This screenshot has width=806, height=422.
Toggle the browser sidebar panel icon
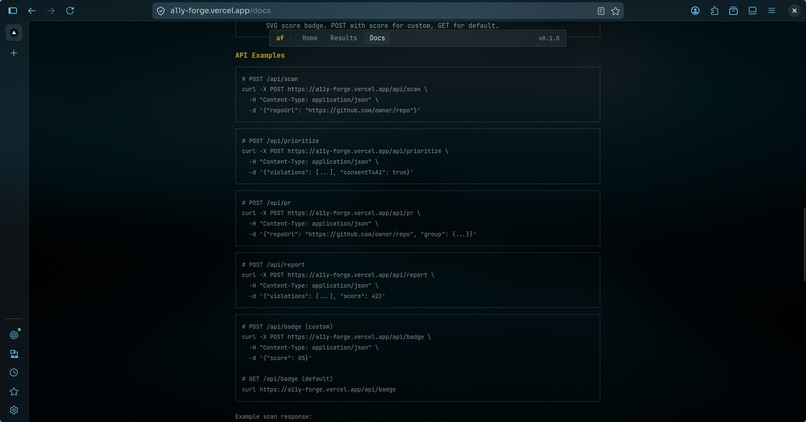click(13, 10)
